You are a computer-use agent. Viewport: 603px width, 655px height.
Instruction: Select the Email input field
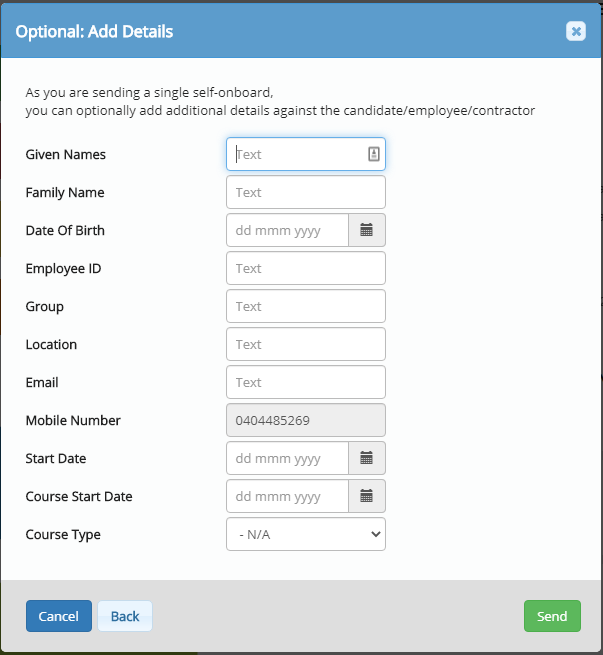tap(306, 382)
